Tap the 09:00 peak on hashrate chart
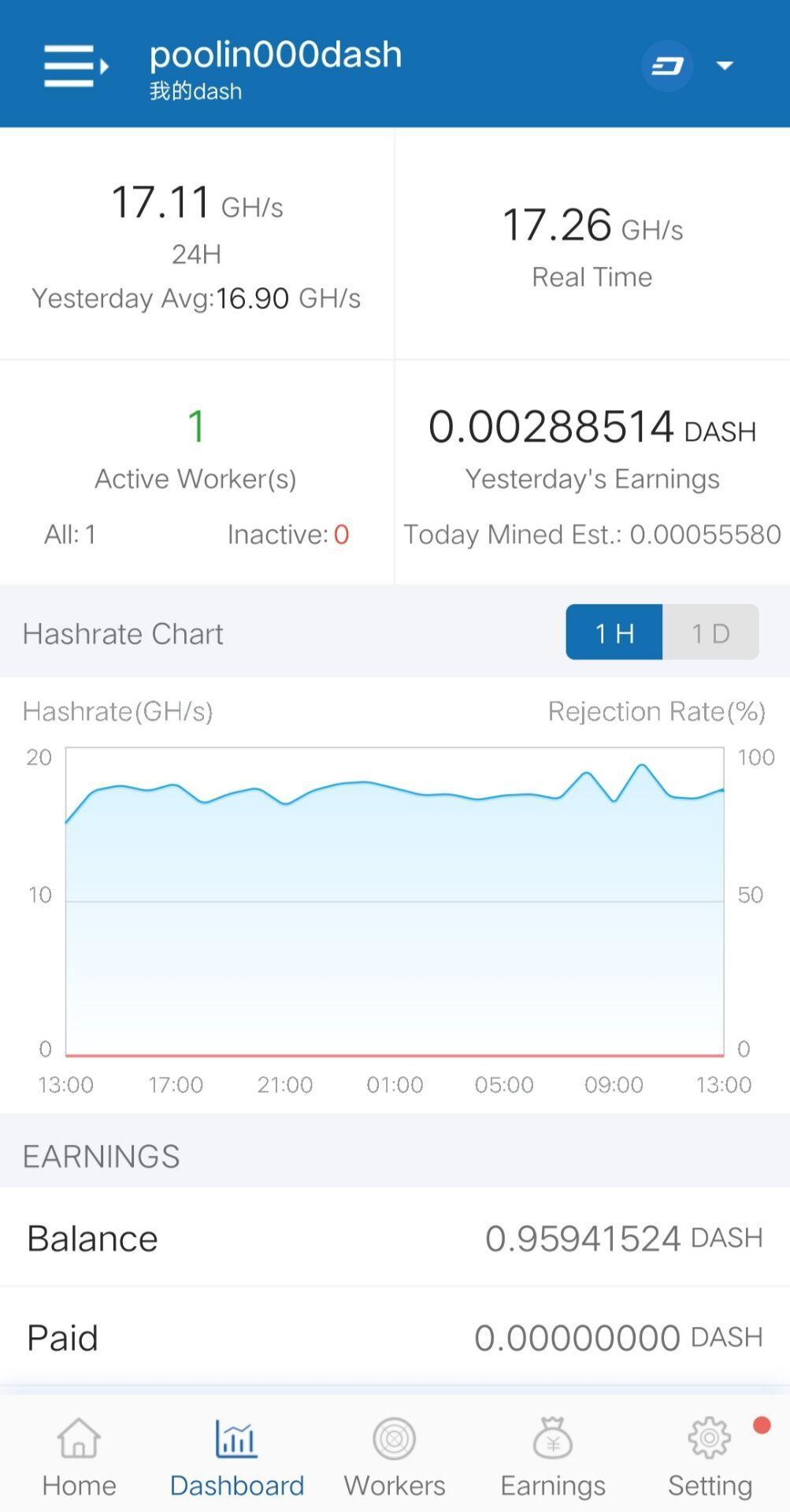790x1512 pixels. (642, 765)
